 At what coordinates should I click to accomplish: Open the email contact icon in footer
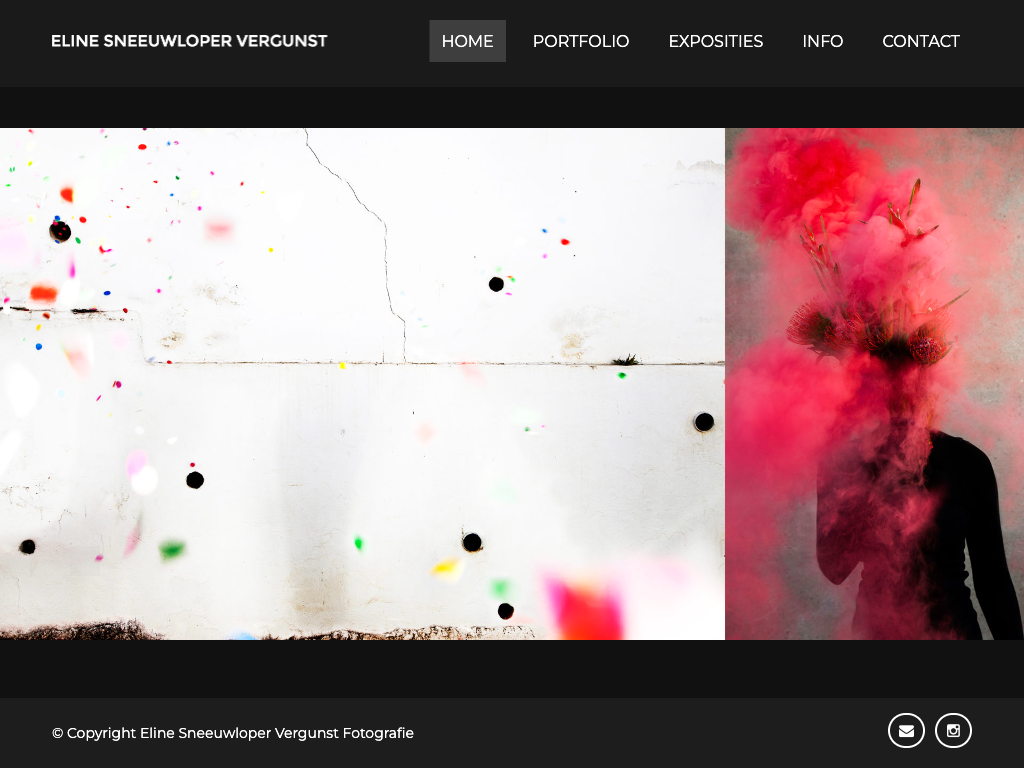pyautogui.click(x=906, y=730)
